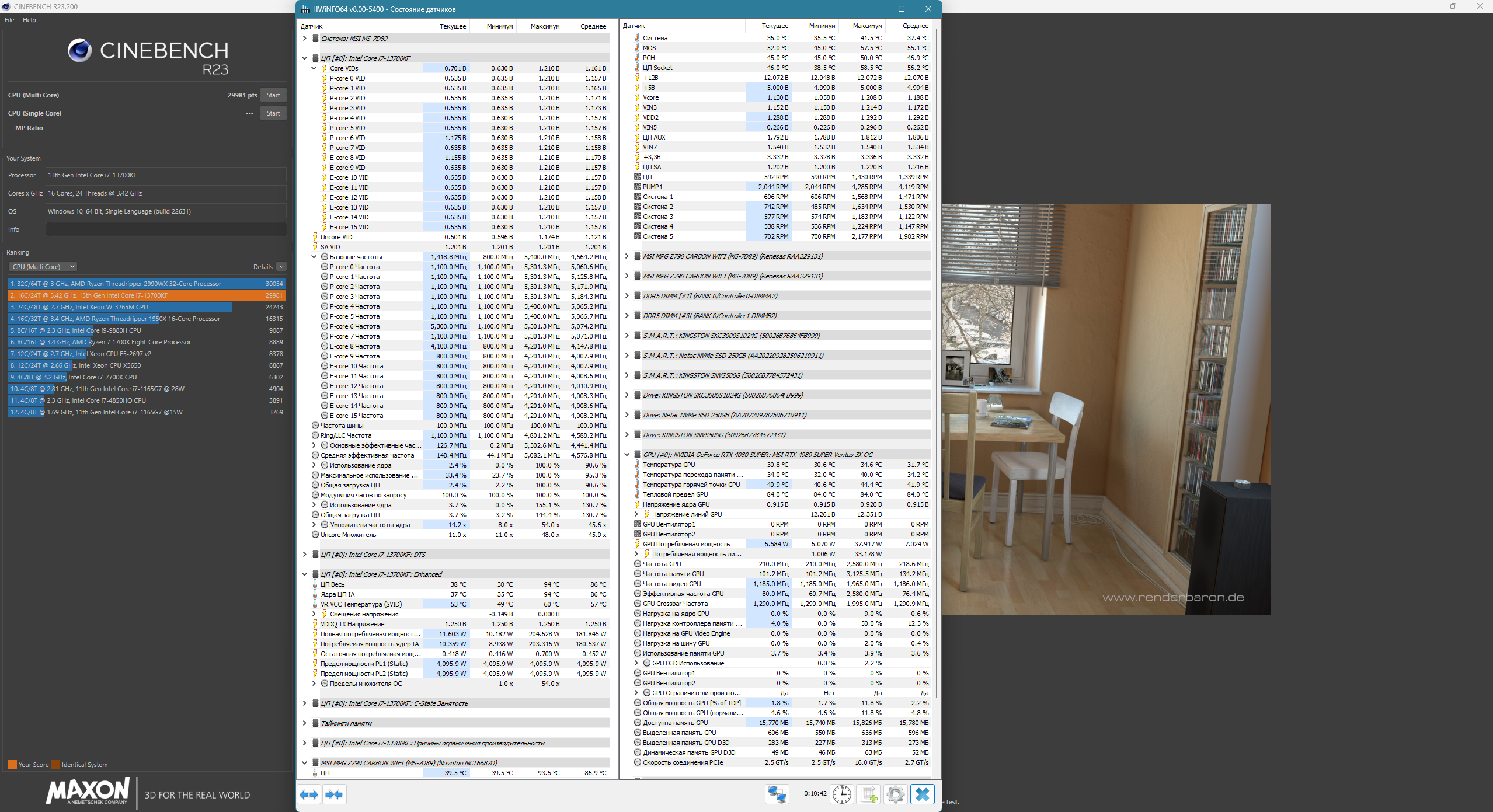This screenshot has height=812, width=1493.
Task: Expand the Тайминги памяти section
Action: point(304,723)
